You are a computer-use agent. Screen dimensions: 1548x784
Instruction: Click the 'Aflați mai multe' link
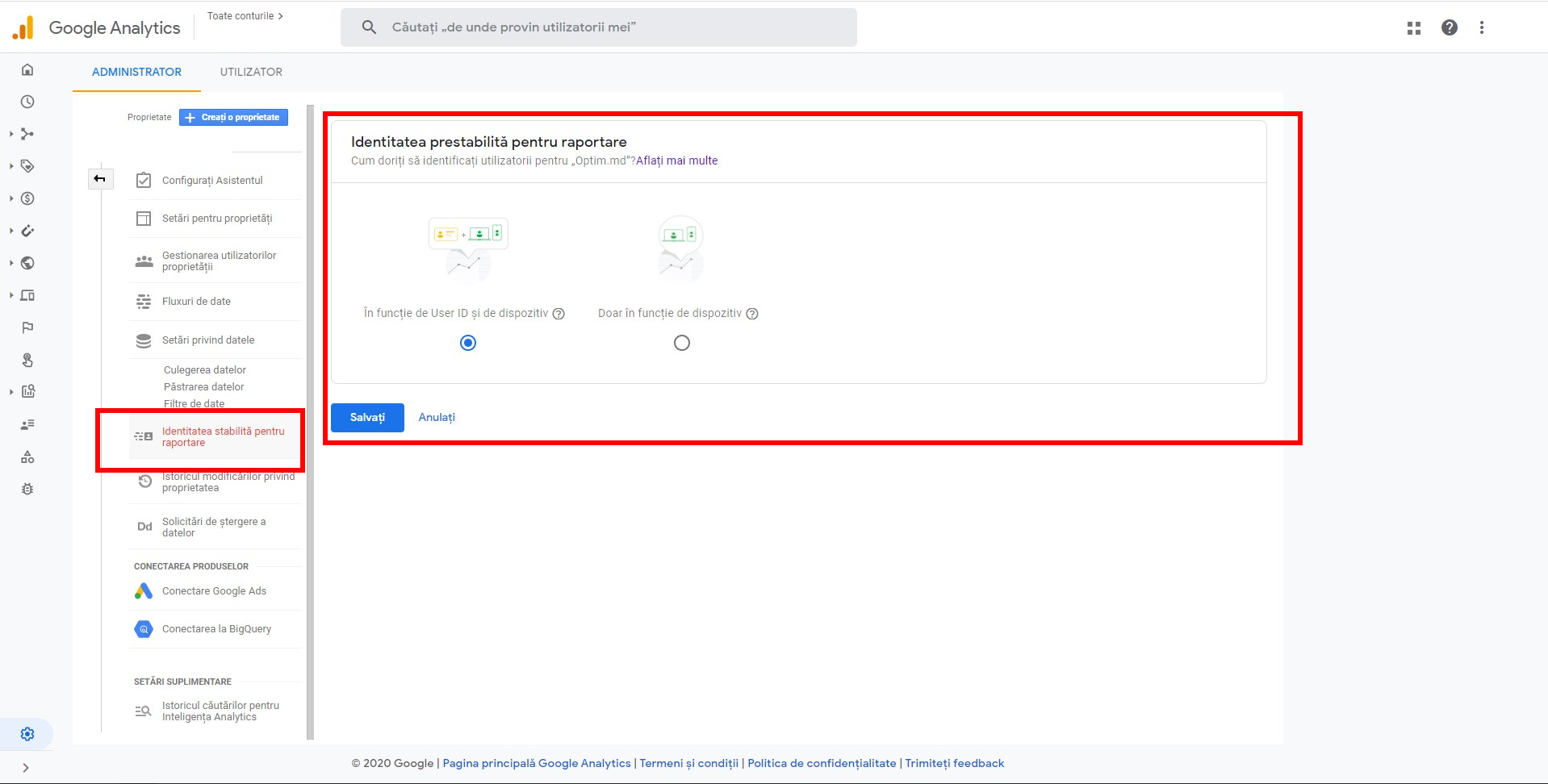coord(676,161)
